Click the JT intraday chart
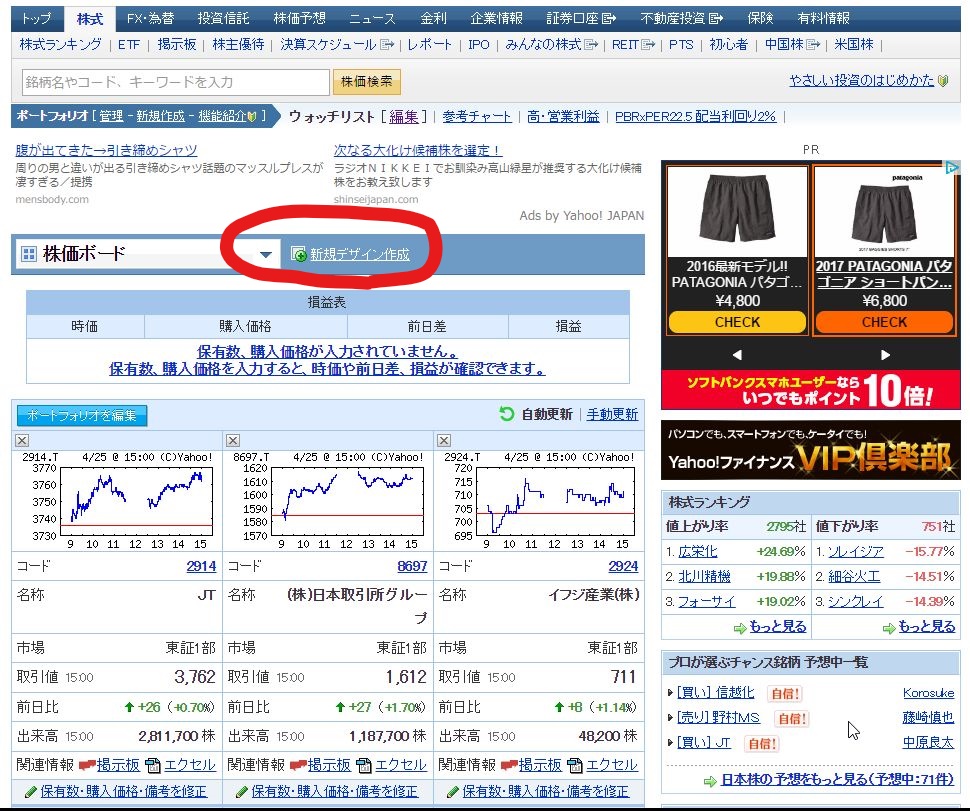 (x=118, y=500)
